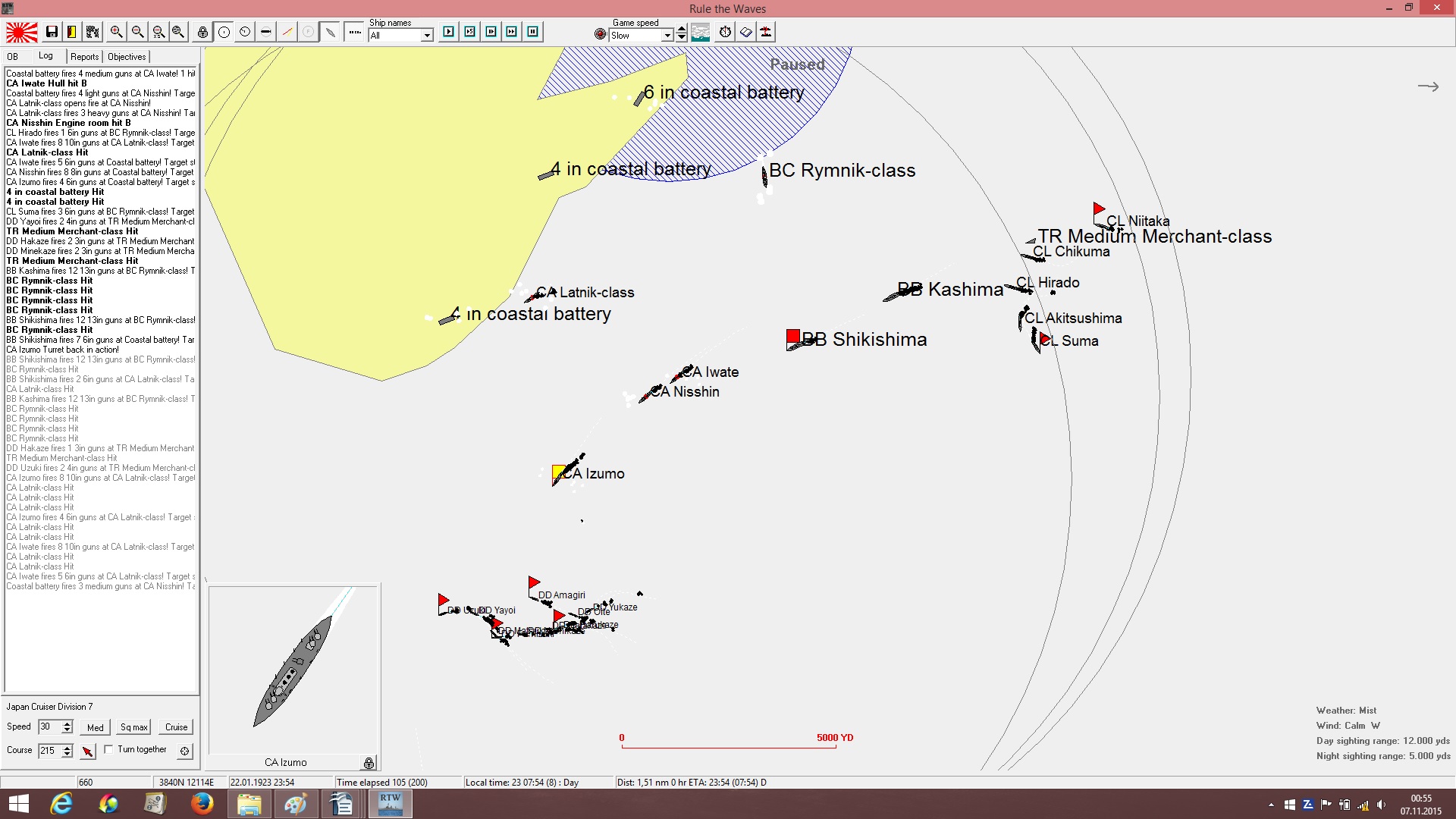
Task: Open the Ship names dropdown
Action: [x=427, y=36]
